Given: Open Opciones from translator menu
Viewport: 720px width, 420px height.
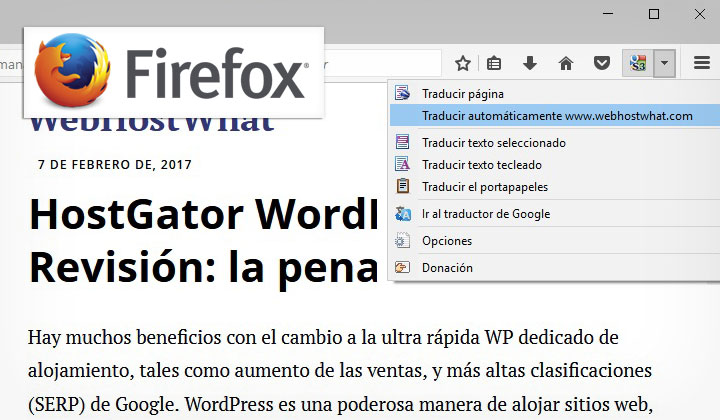Looking at the screenshot, I should click(555, 241).
